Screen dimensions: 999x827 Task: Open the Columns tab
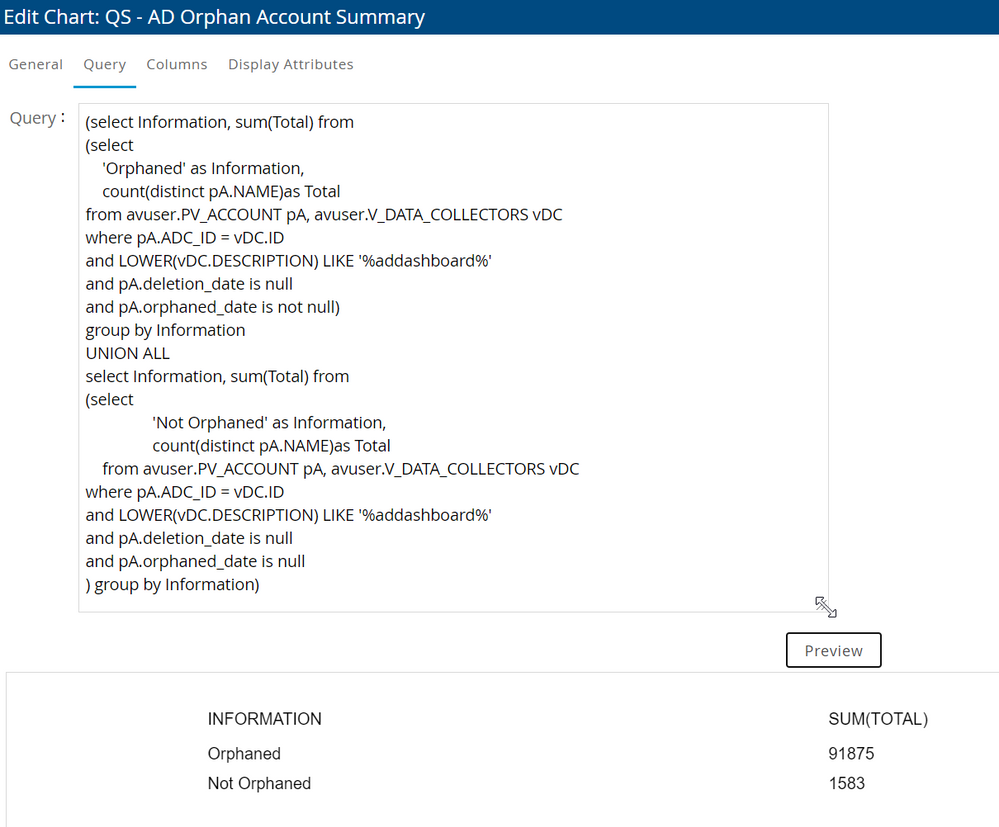pos(176,64)
